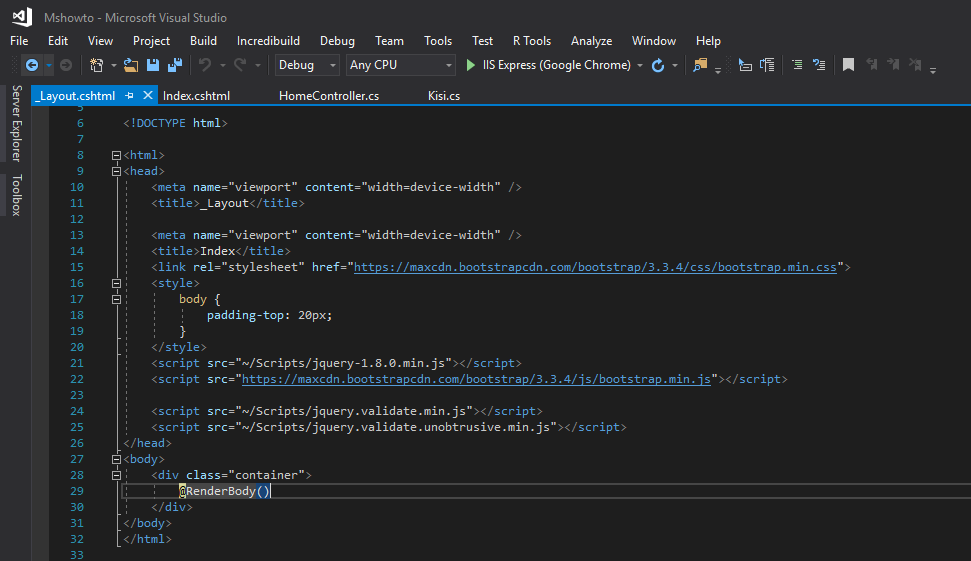971x561 pixels.
Task: Open the Tools menu
Action: [x=438, y=41]
